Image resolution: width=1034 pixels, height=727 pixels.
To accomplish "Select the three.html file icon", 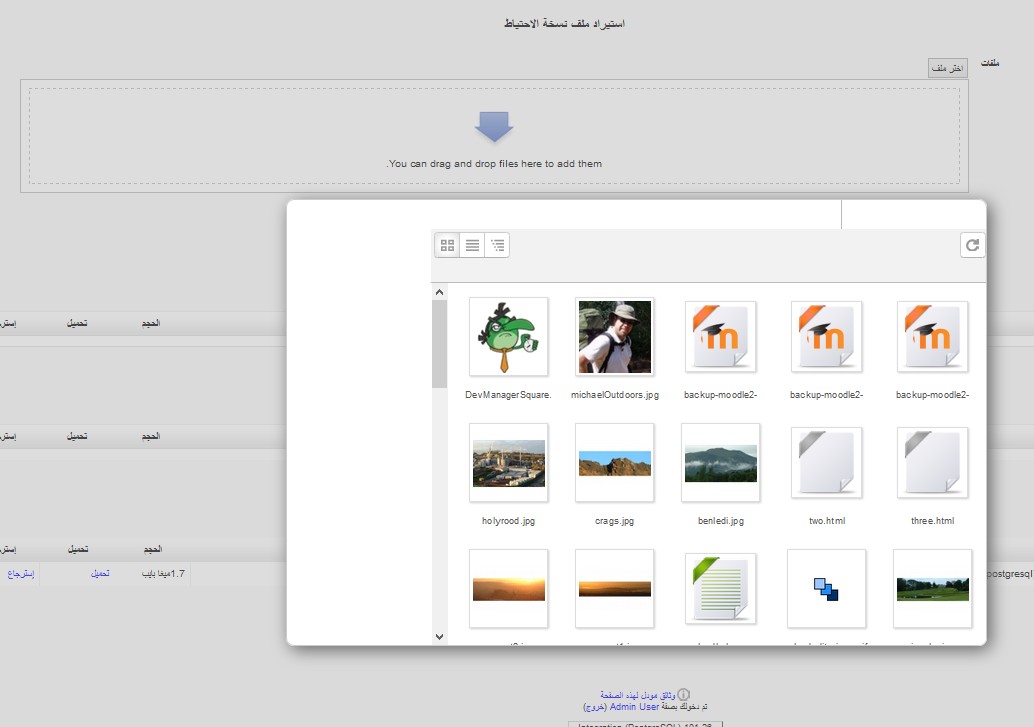I will pyautogui.click(x=932, y=462).
